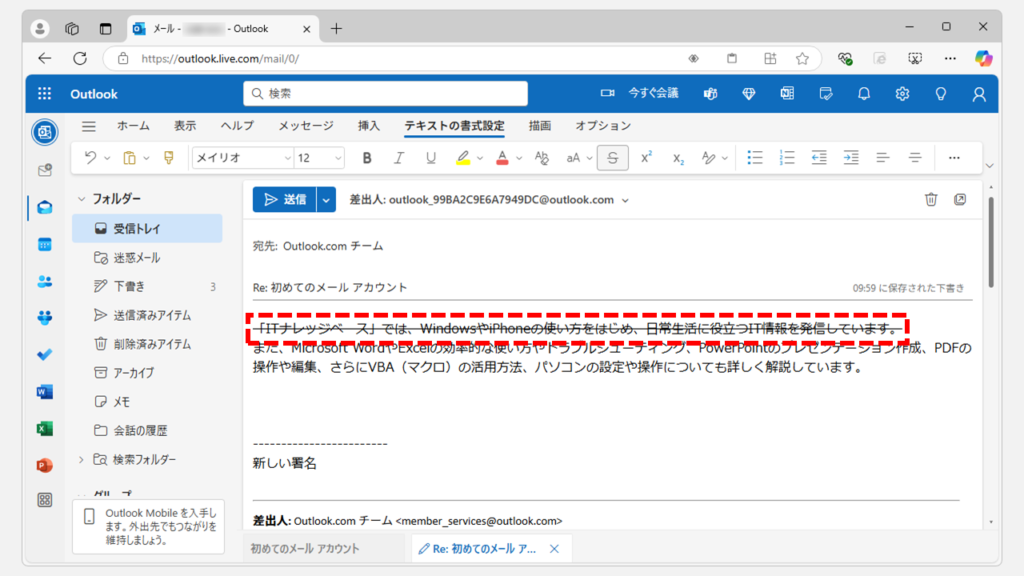This screenshot has height=576, width=1024.
Task: Open Excel in the left rail
Action: 44,428
